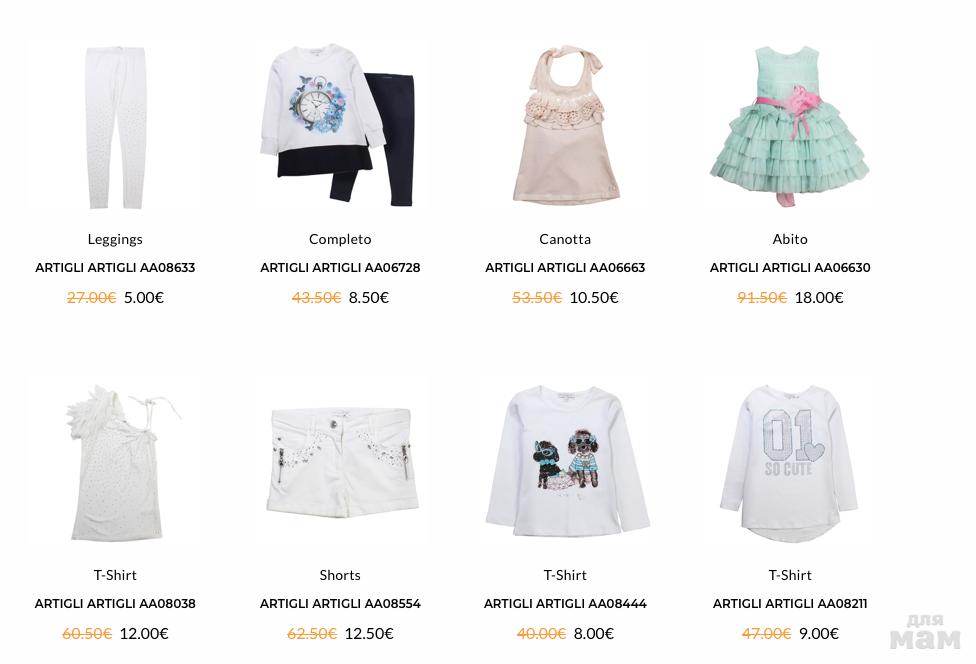
Task: Click the ARTIGLI ARTIGLI AA08633 link
Action: click(x=115, y=268)
